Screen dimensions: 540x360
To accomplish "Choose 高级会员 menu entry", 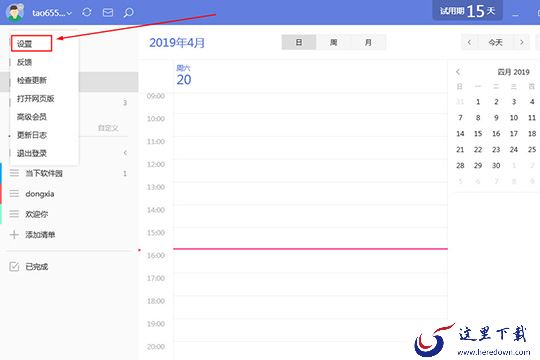I will click(32, 117).
